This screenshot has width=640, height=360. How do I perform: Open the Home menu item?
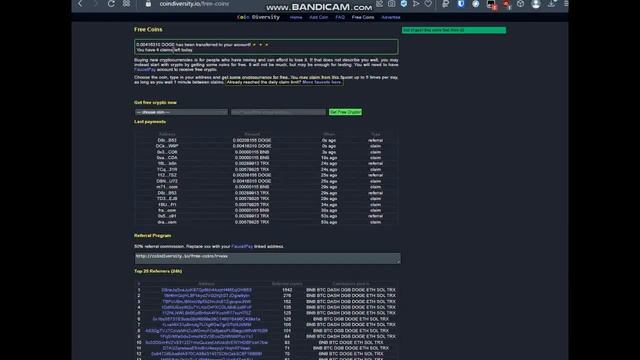[296, 18]
